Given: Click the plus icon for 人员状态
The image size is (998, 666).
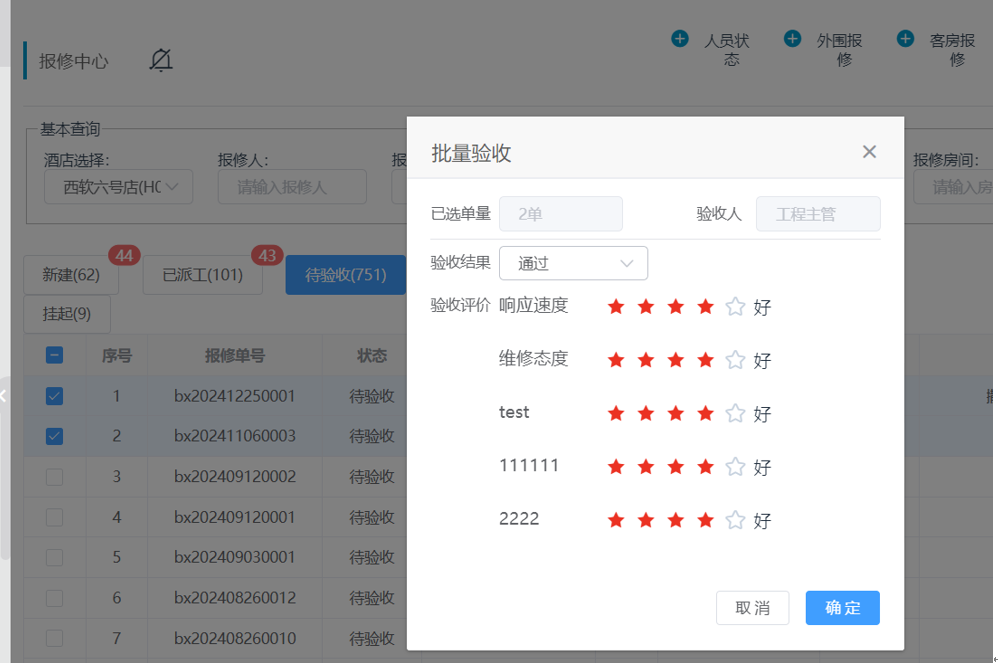Looking at the screenshot, I should (x=680, y=39).
